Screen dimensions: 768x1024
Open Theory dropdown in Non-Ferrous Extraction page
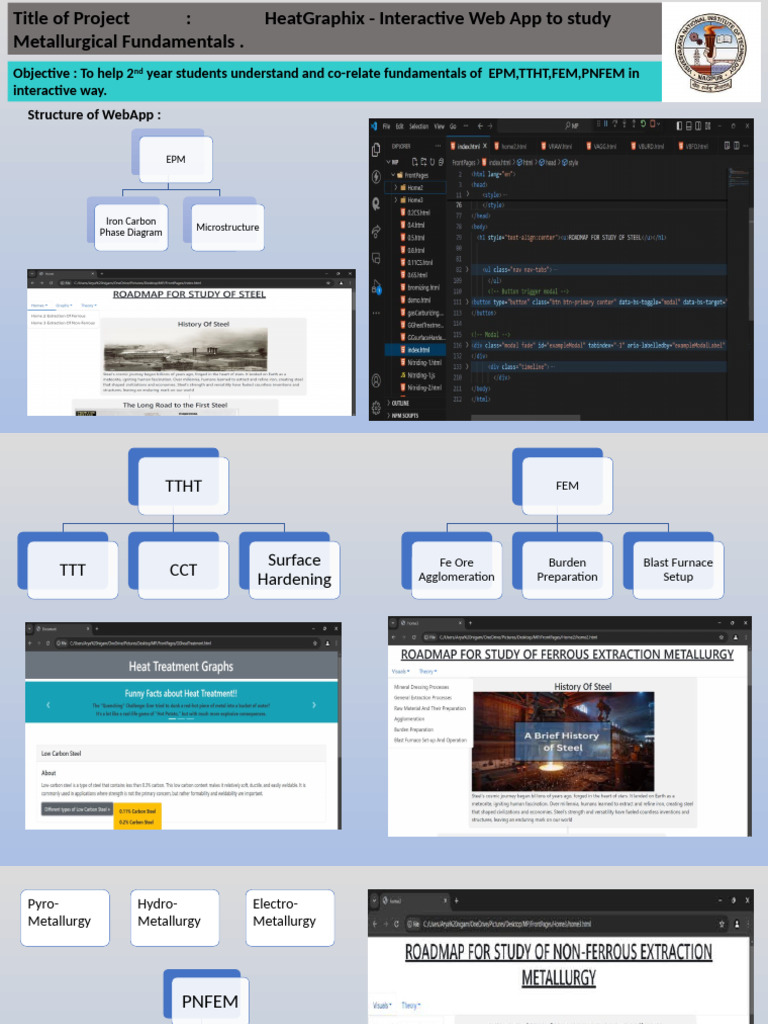(x=410, y=1005)
